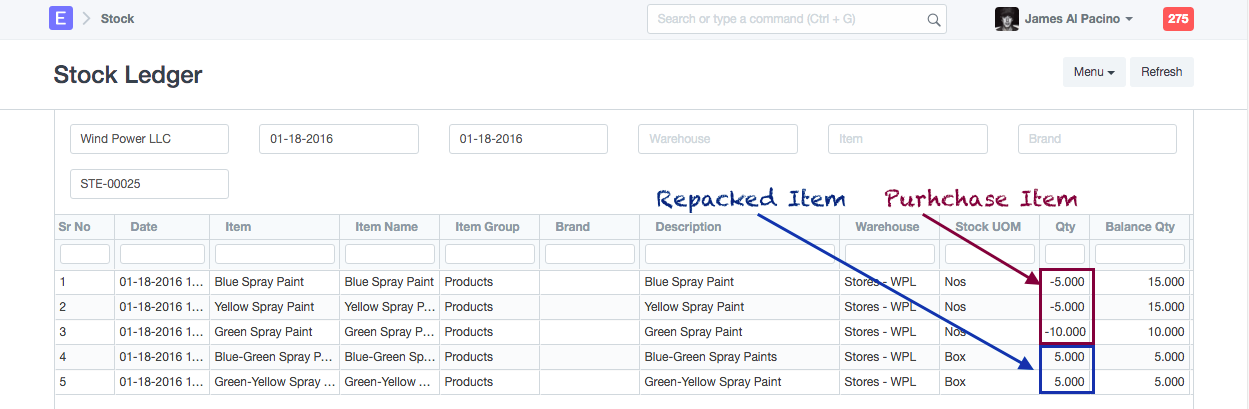
Task: Click the Description column filter box
Action: 739,254
